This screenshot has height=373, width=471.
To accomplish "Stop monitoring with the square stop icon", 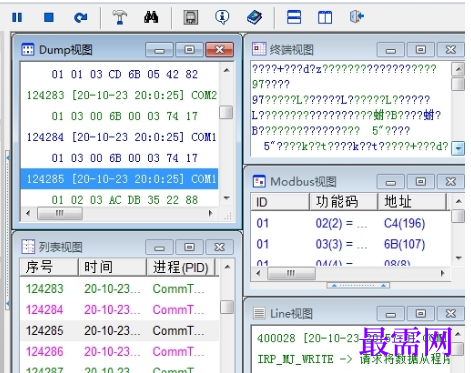I will point(49,17).
